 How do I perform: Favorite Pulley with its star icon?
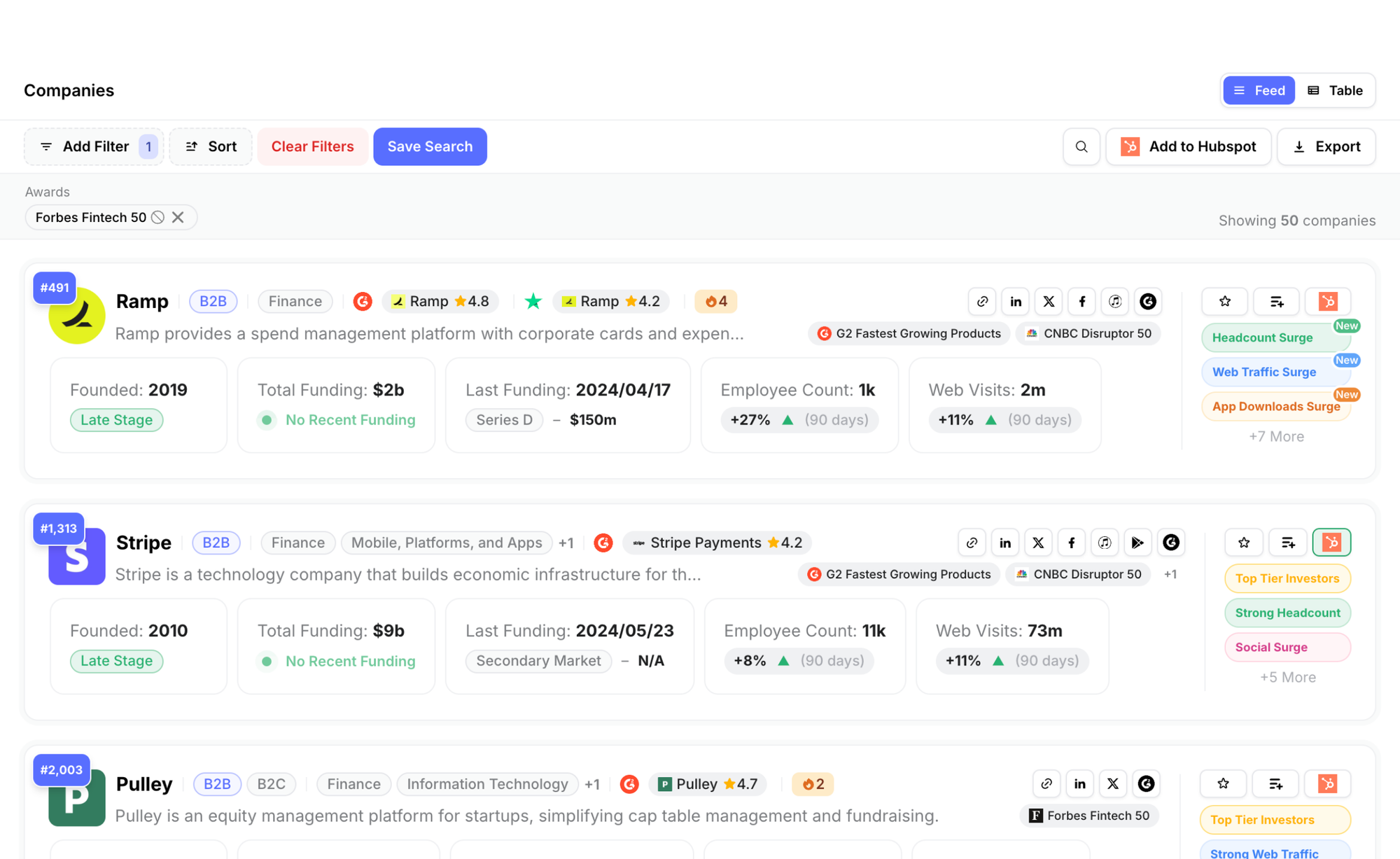coord(1223,784)
